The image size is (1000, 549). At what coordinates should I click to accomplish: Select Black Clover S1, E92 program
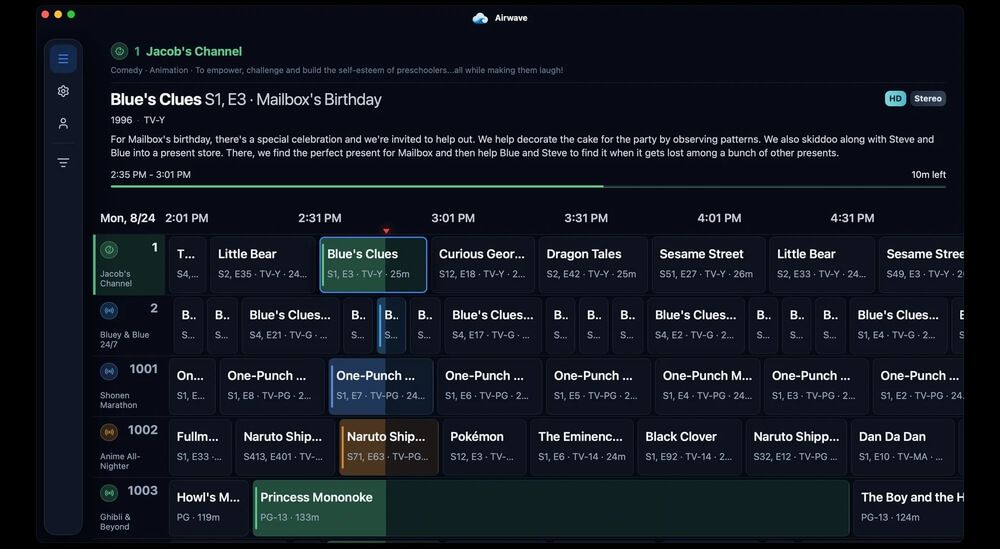689,447
